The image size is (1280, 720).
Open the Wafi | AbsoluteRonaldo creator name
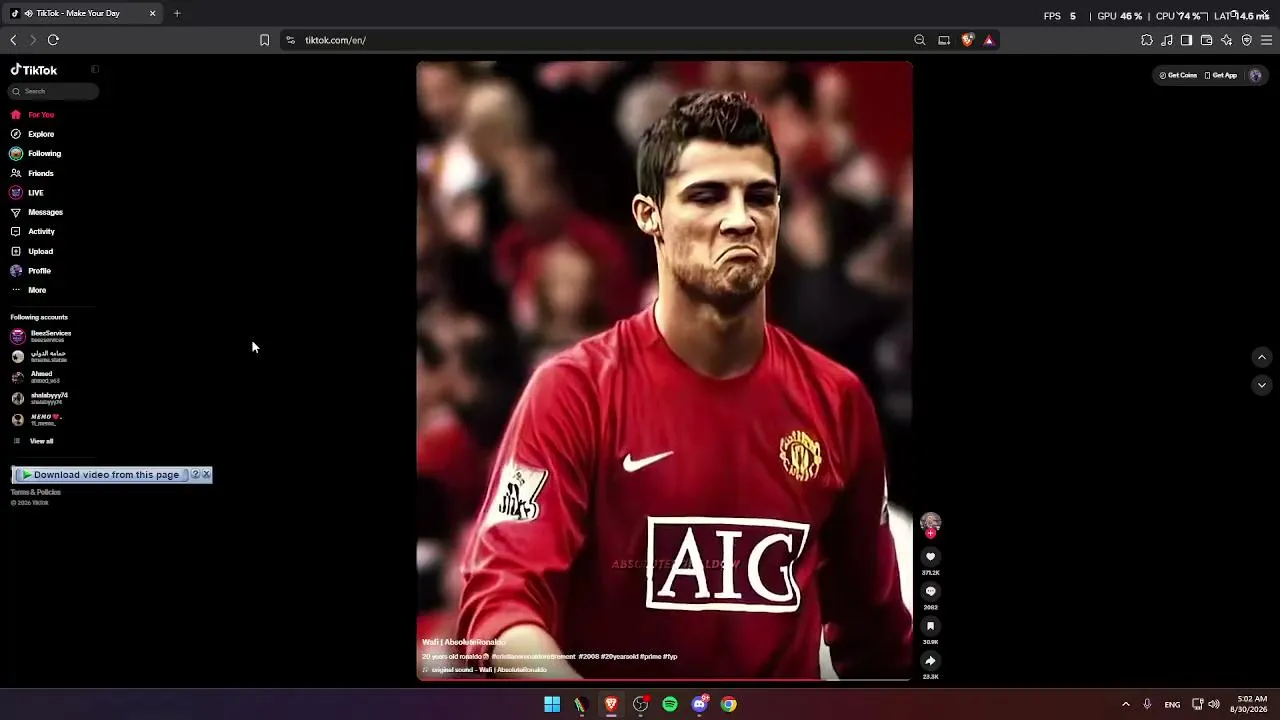464,642
